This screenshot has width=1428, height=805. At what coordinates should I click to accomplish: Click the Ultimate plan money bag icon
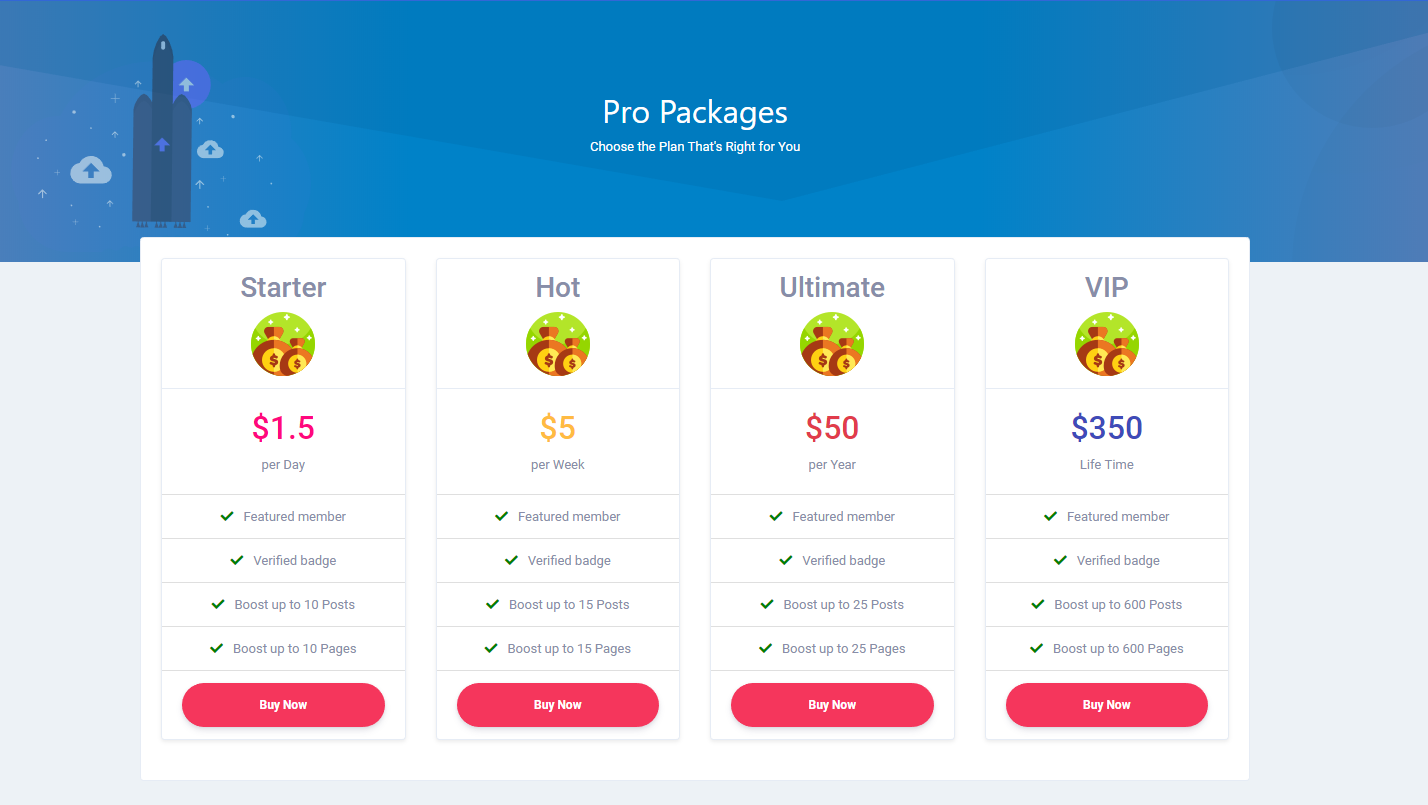pos(832,344)
